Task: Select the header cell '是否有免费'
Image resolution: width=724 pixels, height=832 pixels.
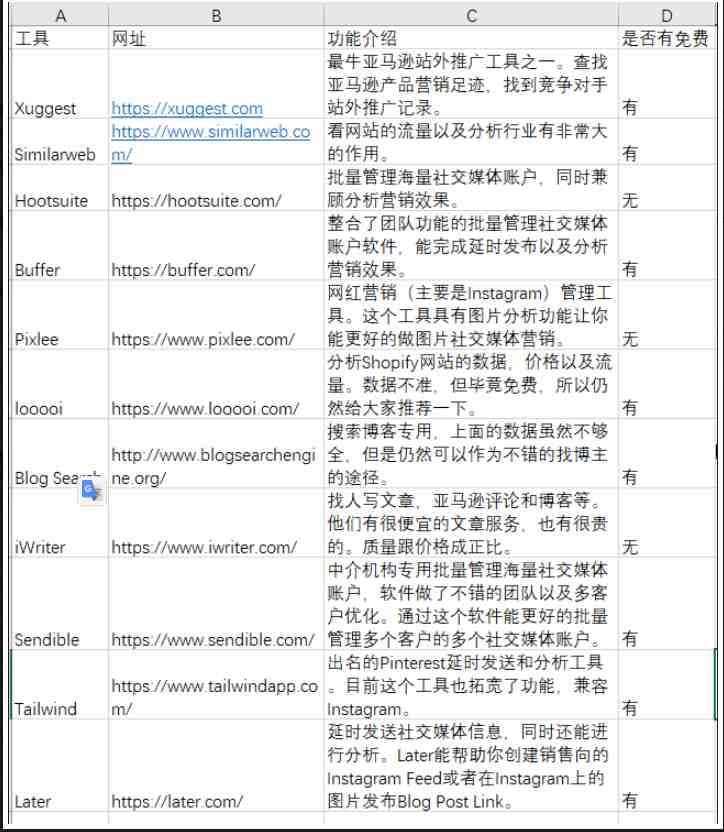Action: [667, 38]
